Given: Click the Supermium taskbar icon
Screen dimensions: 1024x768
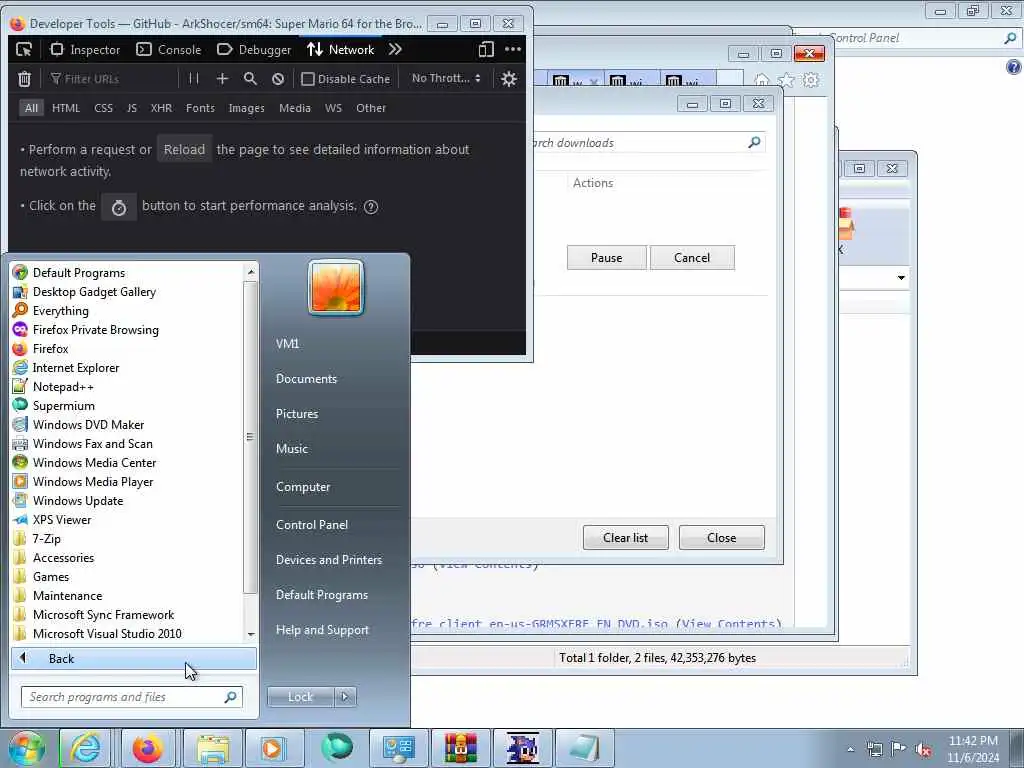Looking at the screenshot, I should 337,748.
